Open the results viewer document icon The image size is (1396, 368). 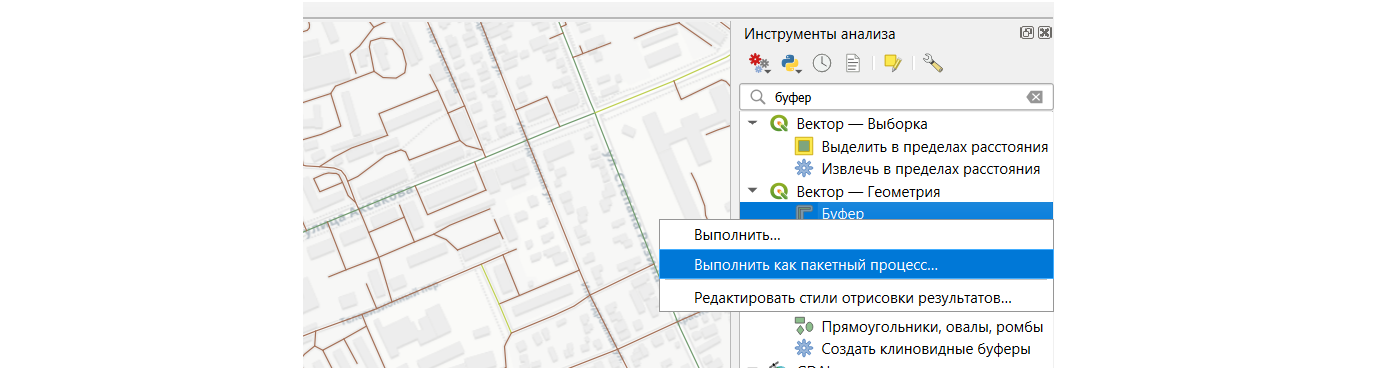[853, 64]
